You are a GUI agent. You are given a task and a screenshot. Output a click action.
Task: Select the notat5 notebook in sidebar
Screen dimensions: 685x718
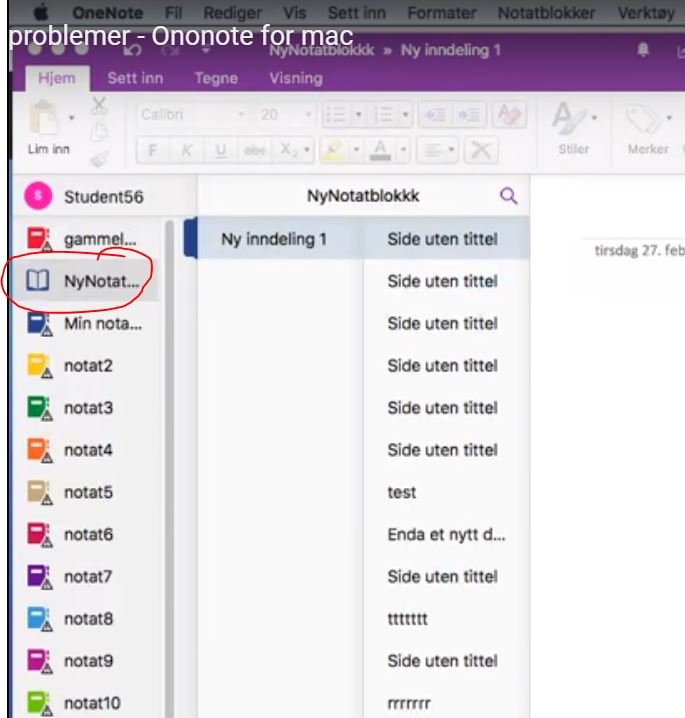tap(88, 492)
